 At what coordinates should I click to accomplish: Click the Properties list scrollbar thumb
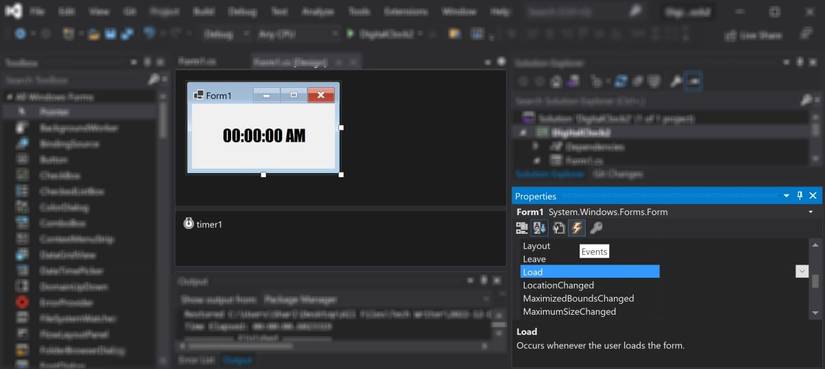[x=815, y=282]
